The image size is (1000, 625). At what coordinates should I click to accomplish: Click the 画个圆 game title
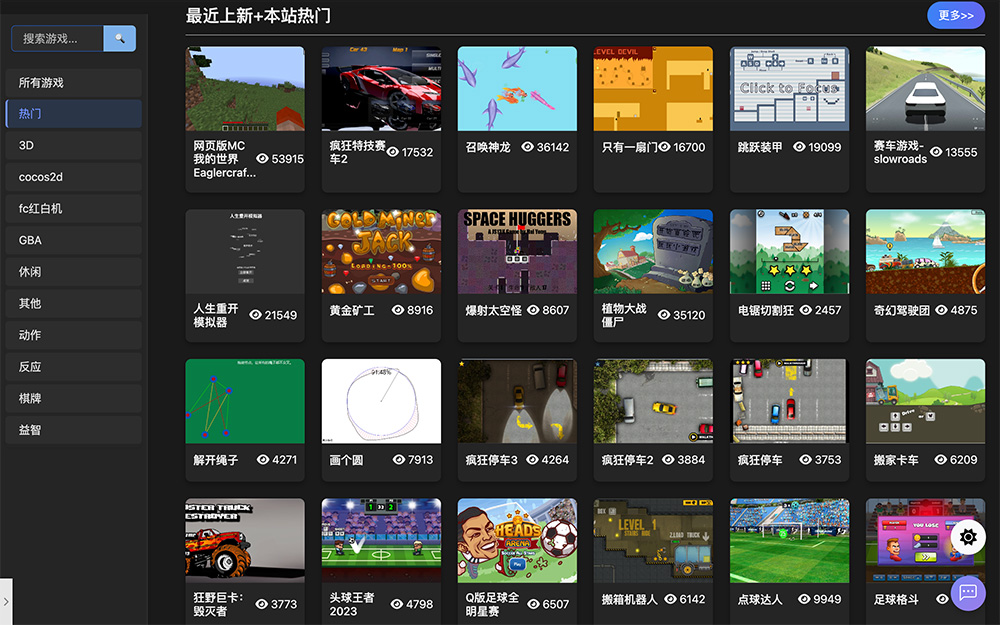(x=346, y=460)
